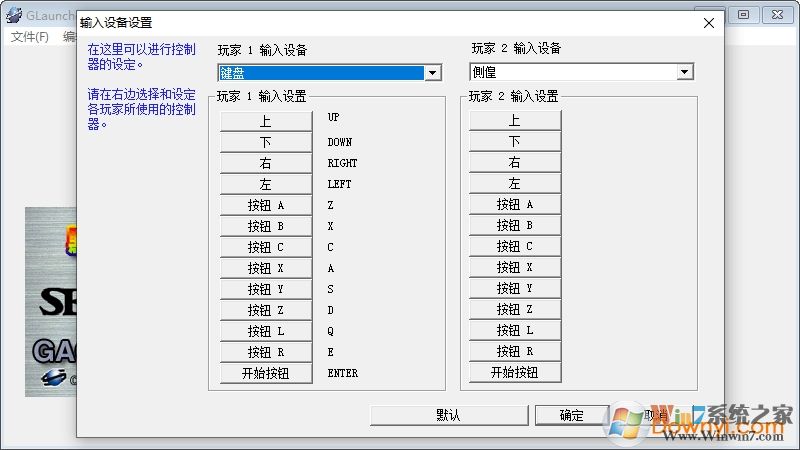Click the 玩家 2 输入设备 label
Image resolution: width=800 pixels, height=450 pixels.
coord(516,48)
